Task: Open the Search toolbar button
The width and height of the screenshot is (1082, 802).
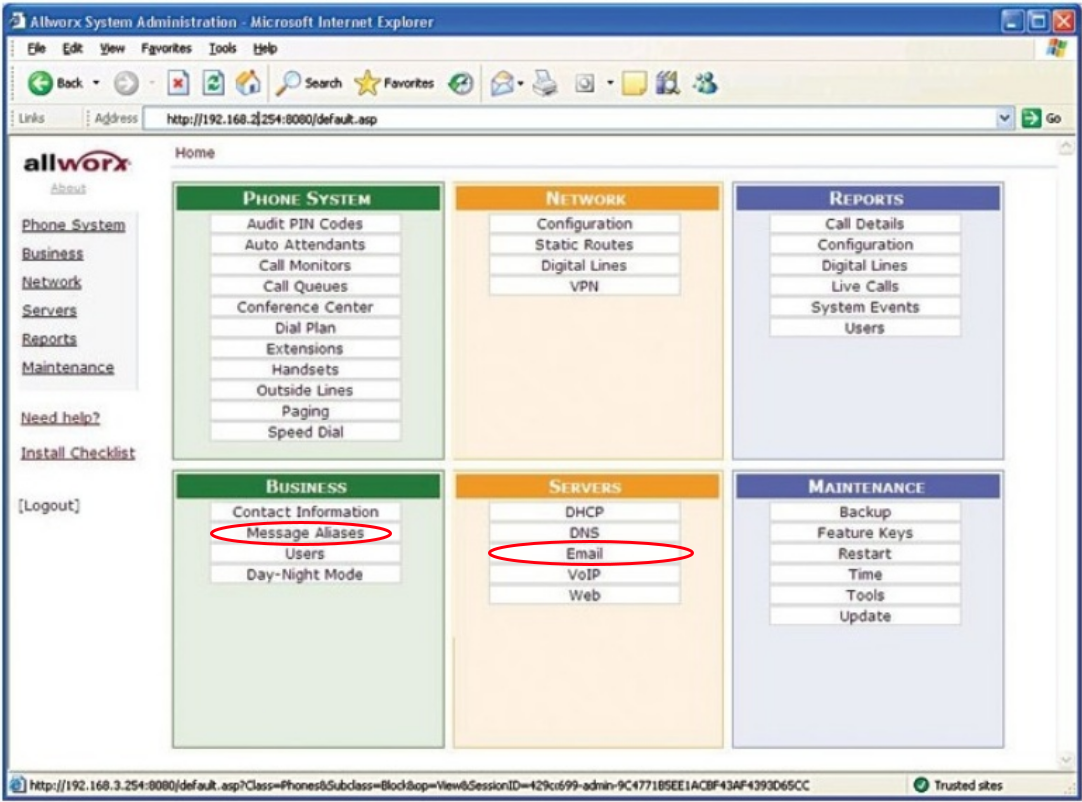Action: 310,84
